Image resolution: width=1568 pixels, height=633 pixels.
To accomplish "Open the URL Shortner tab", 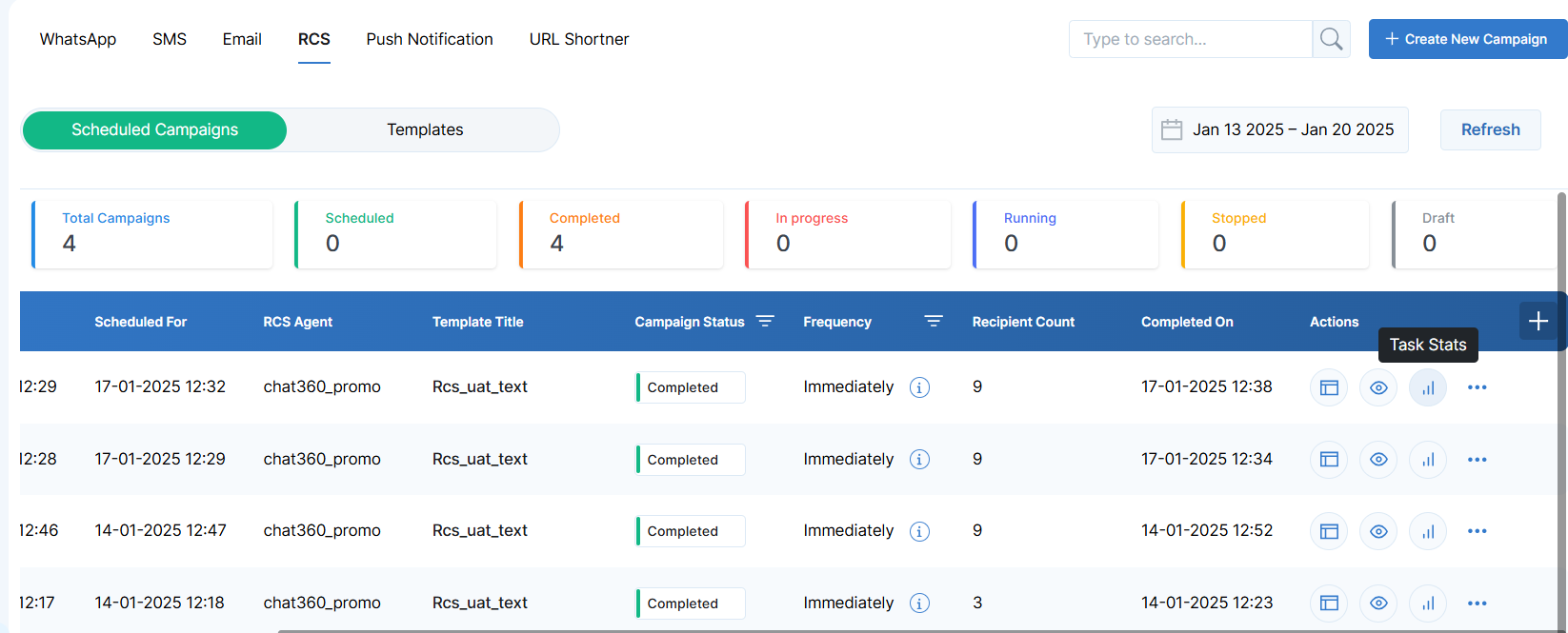I will coord(579,39).
